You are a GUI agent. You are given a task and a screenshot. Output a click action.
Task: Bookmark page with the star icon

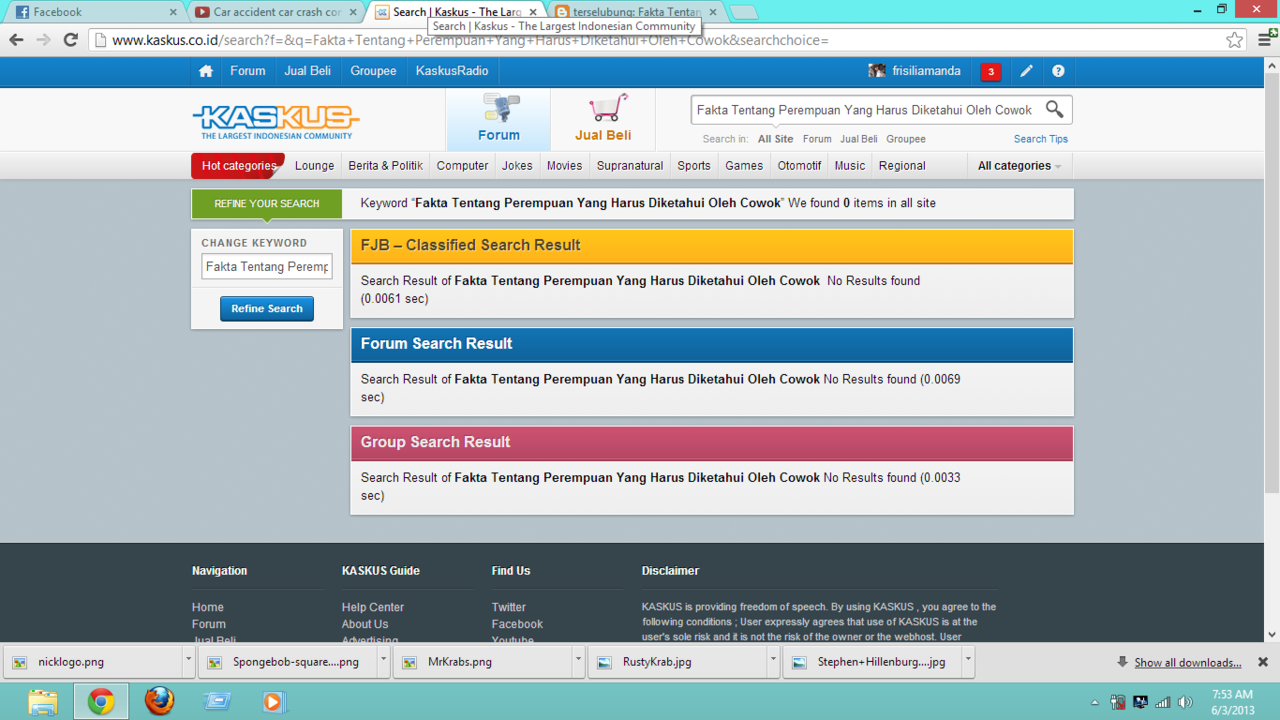point(1235,40)
